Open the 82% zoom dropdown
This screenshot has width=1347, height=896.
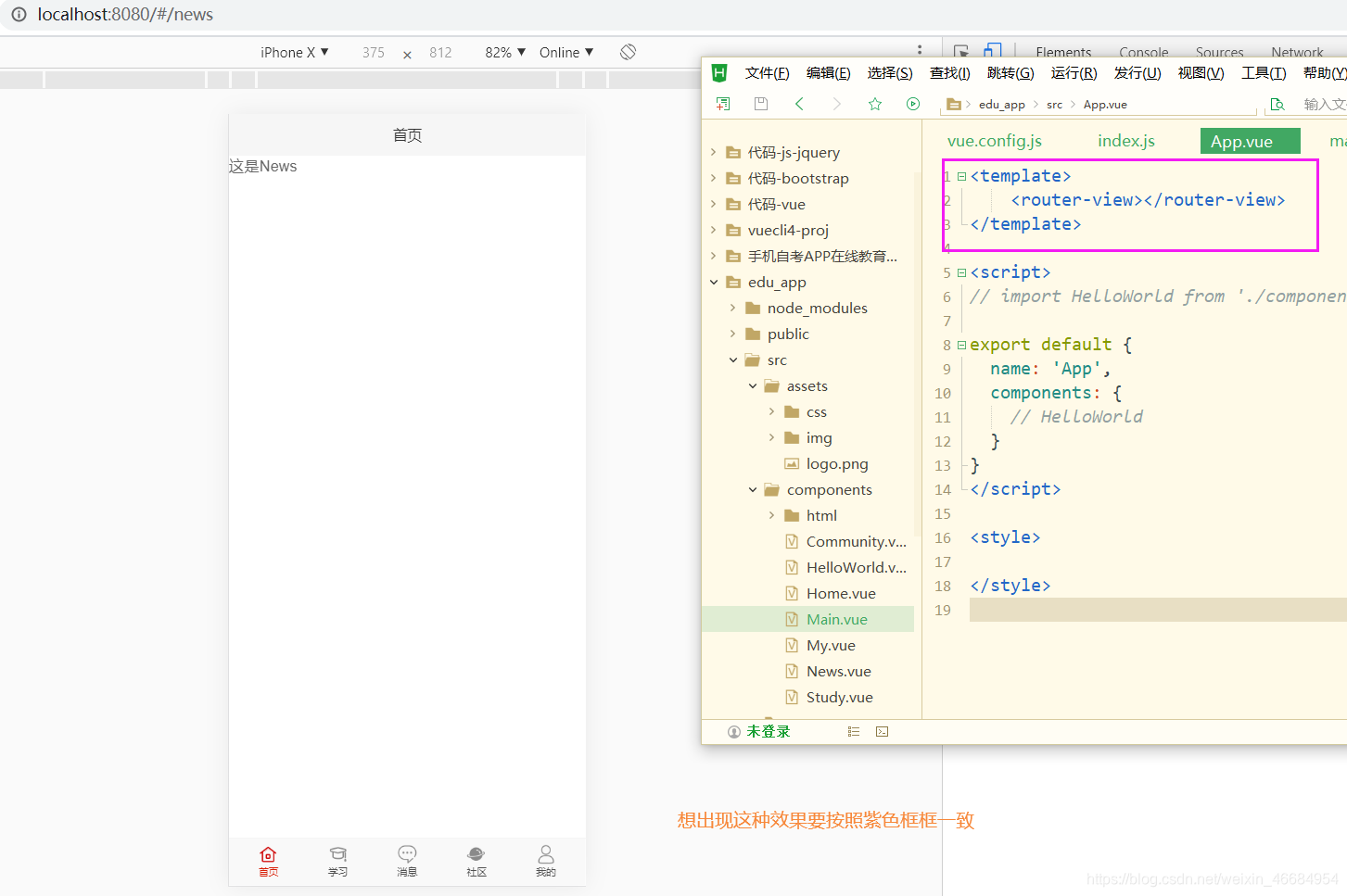tap(505, 53)
